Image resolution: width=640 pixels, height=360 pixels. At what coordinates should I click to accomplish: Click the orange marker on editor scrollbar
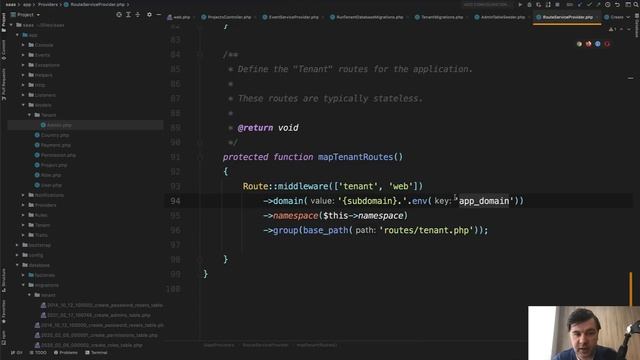tap(631, 289)
